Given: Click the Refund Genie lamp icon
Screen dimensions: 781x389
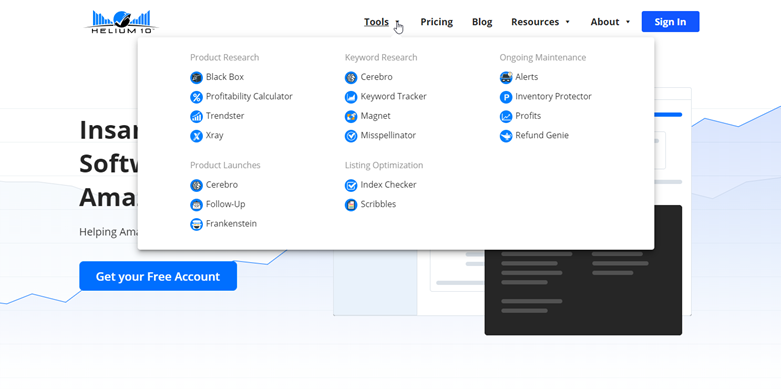Looking at the screenshot, I should coord(506,136).
